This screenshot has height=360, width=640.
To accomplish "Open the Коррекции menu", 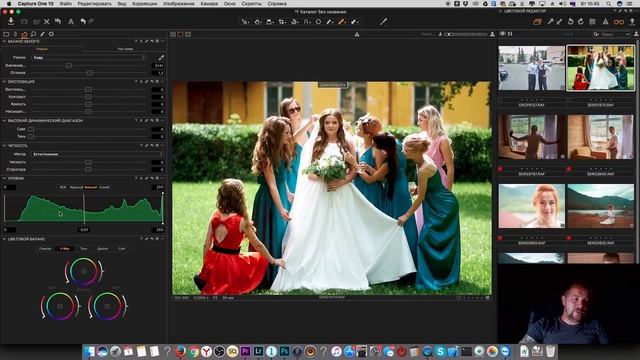I will point(144,3).
